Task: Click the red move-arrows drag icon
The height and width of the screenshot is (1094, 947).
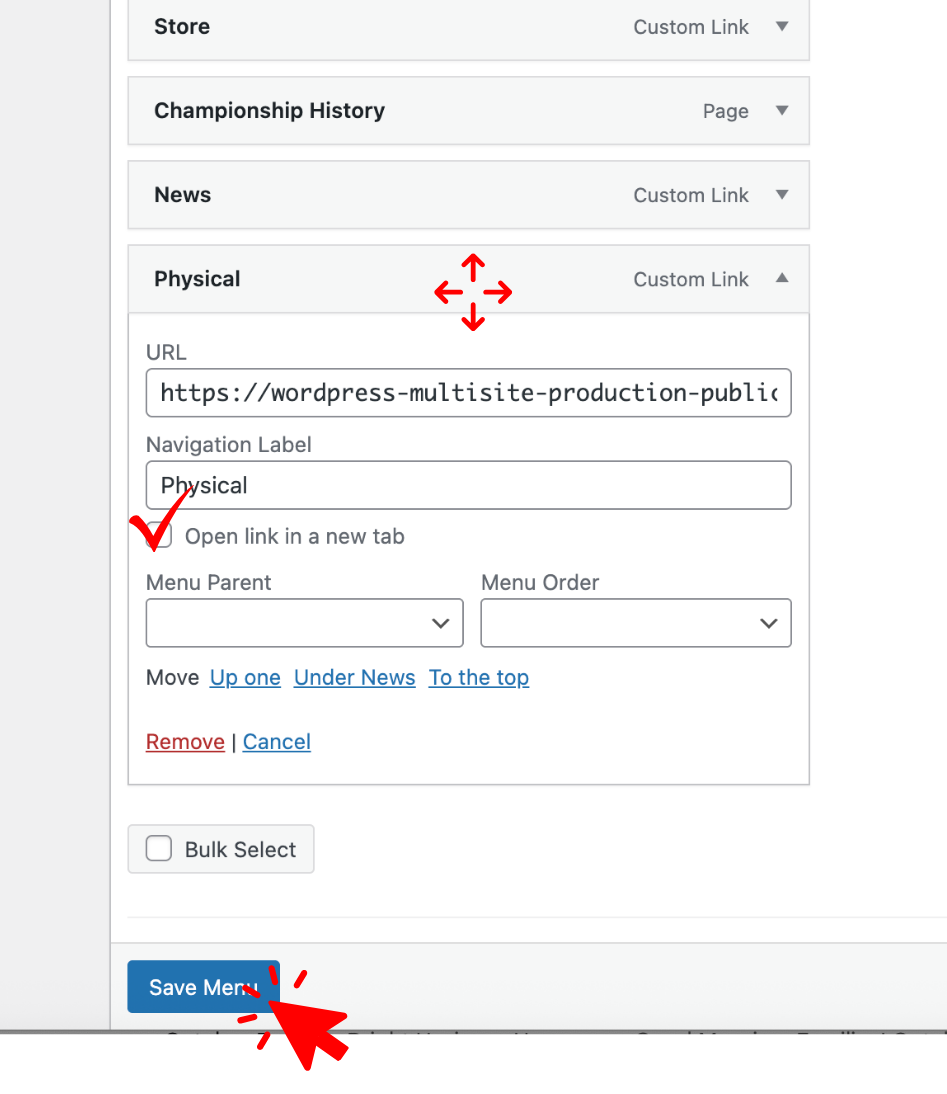Action: pos(473,292)
